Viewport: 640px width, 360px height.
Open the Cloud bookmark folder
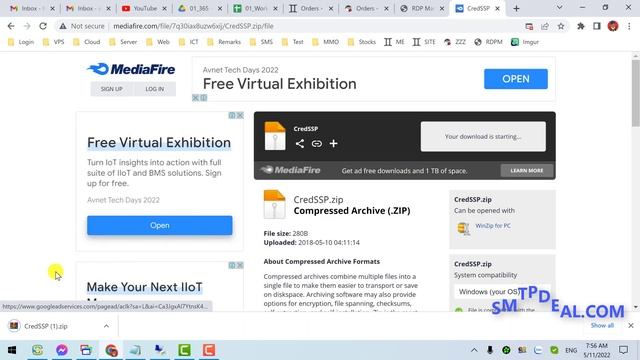pyautogui.click(x=87, y=42)
